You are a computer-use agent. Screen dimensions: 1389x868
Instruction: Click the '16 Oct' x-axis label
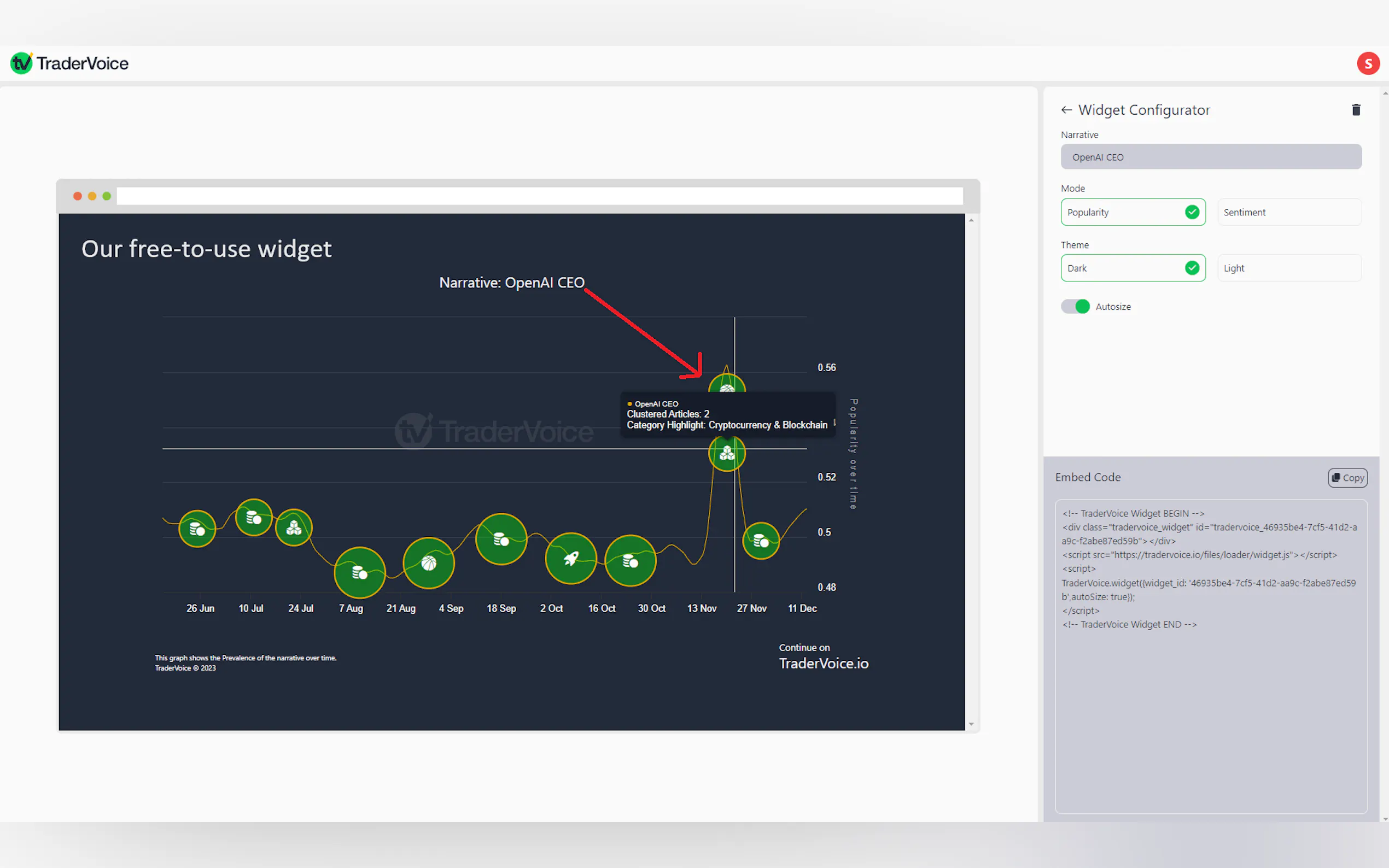pos(601,608)
